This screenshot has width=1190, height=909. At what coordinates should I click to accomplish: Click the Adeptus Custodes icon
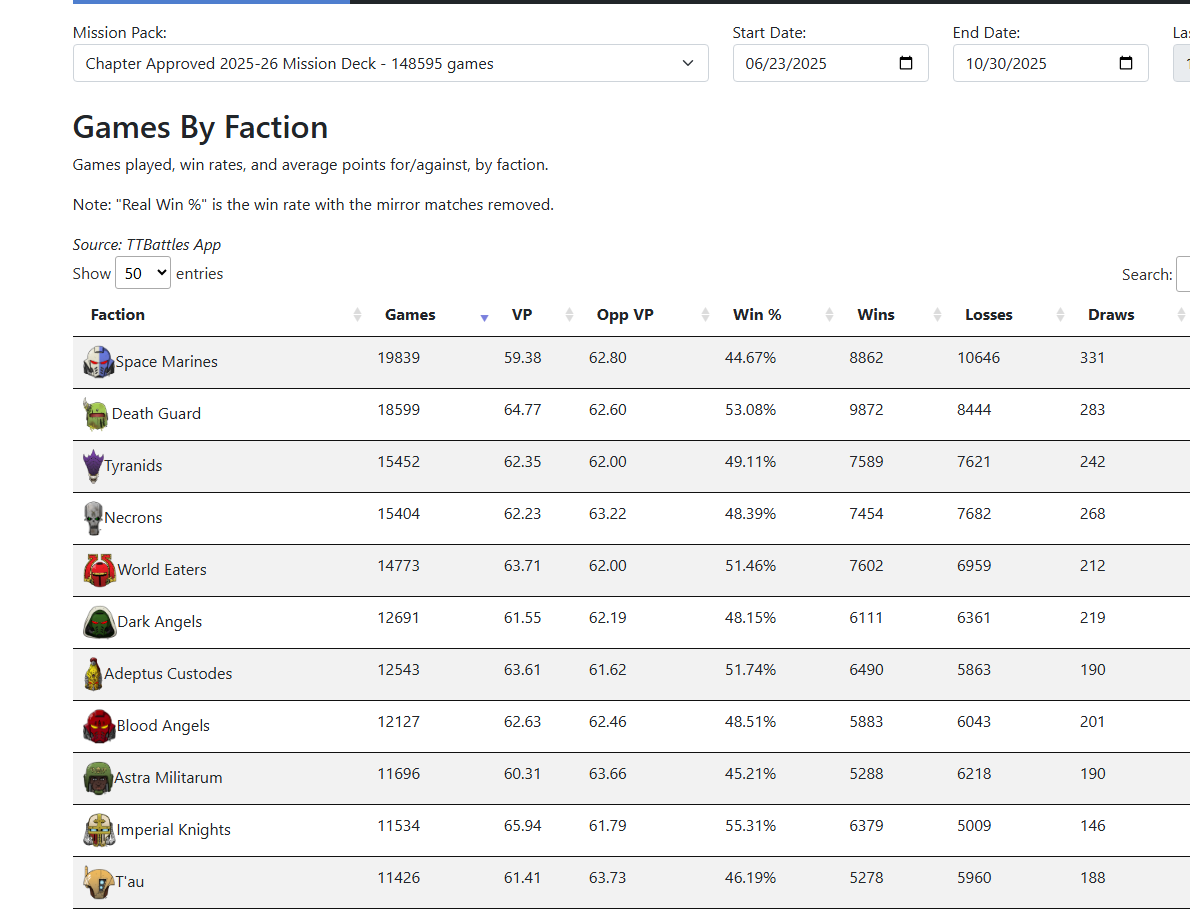[x=93, y=674]
